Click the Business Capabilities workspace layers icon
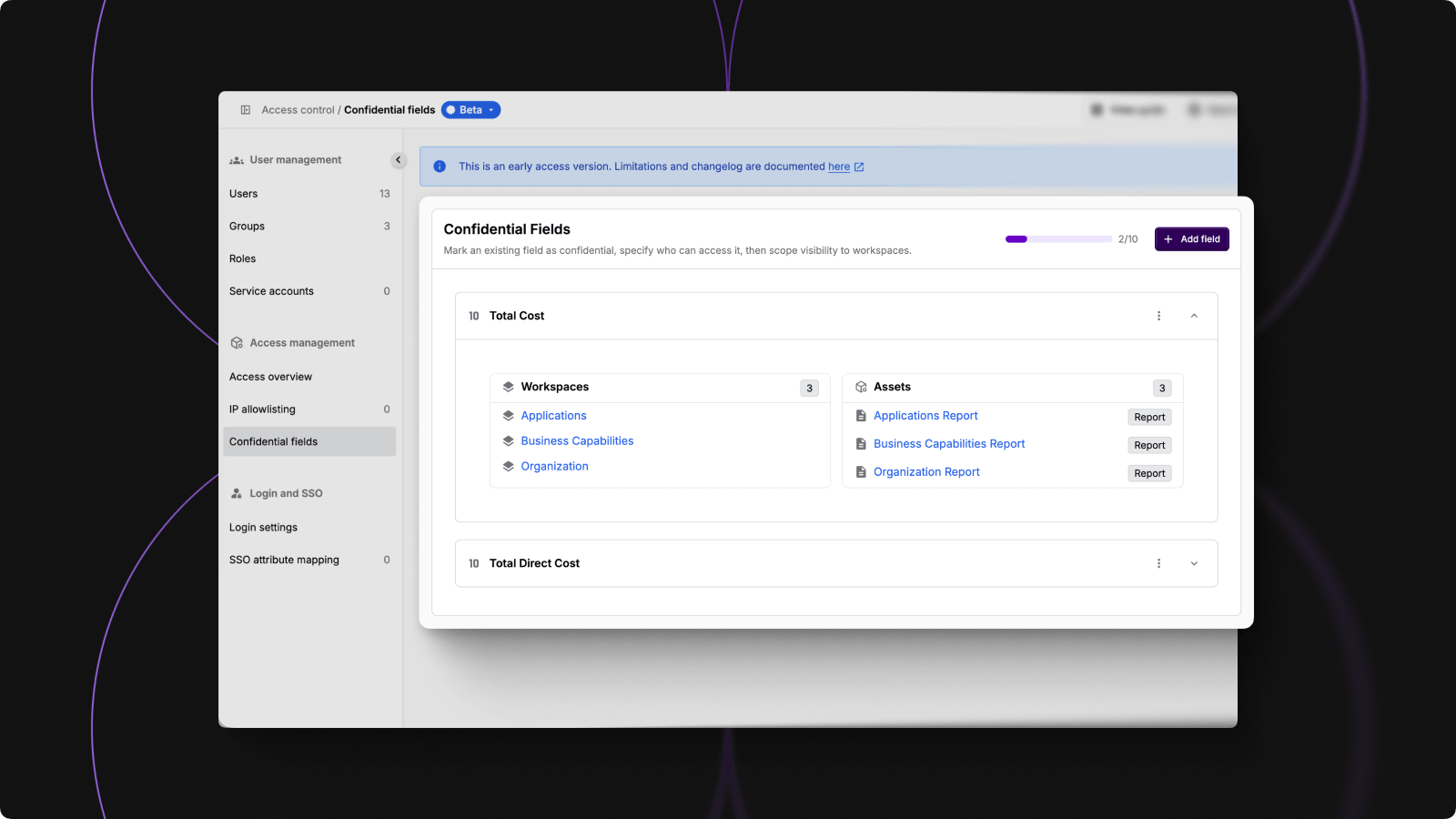This screenshot has width=1456, height=819. tap(509, 441)
